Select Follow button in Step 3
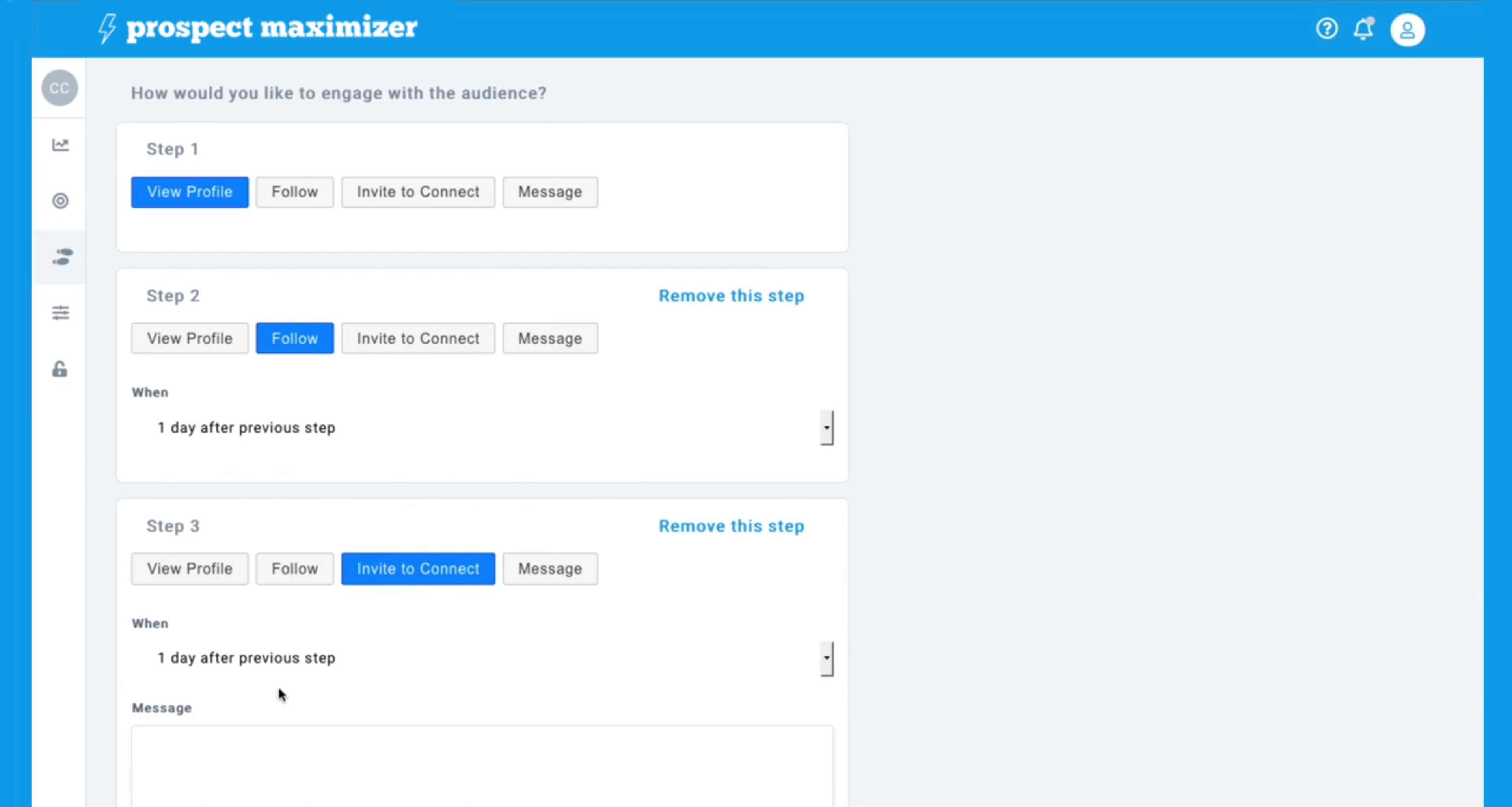1512x807 pixels. pos(294,568)
